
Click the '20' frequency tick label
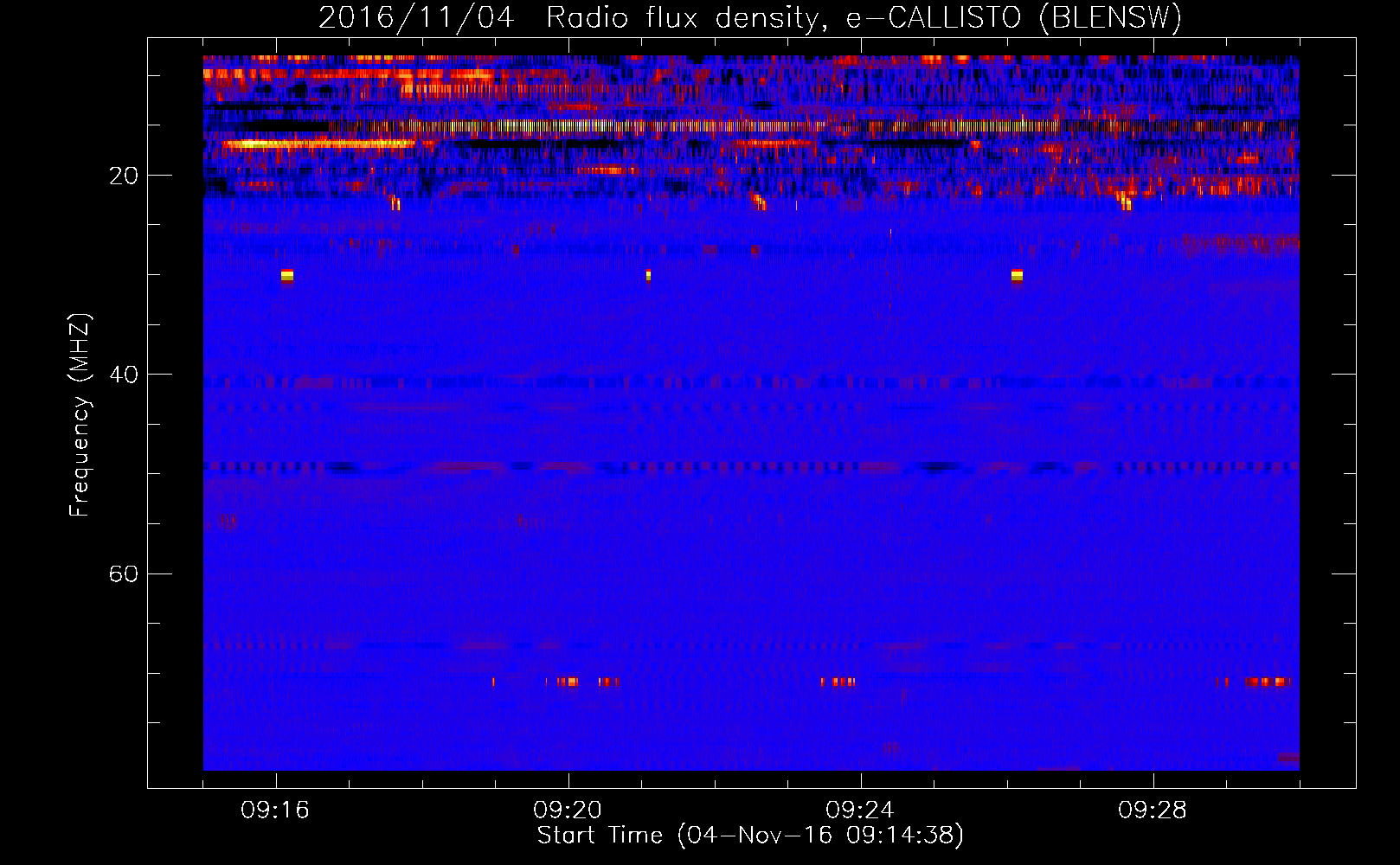click(x=123, y=176)
